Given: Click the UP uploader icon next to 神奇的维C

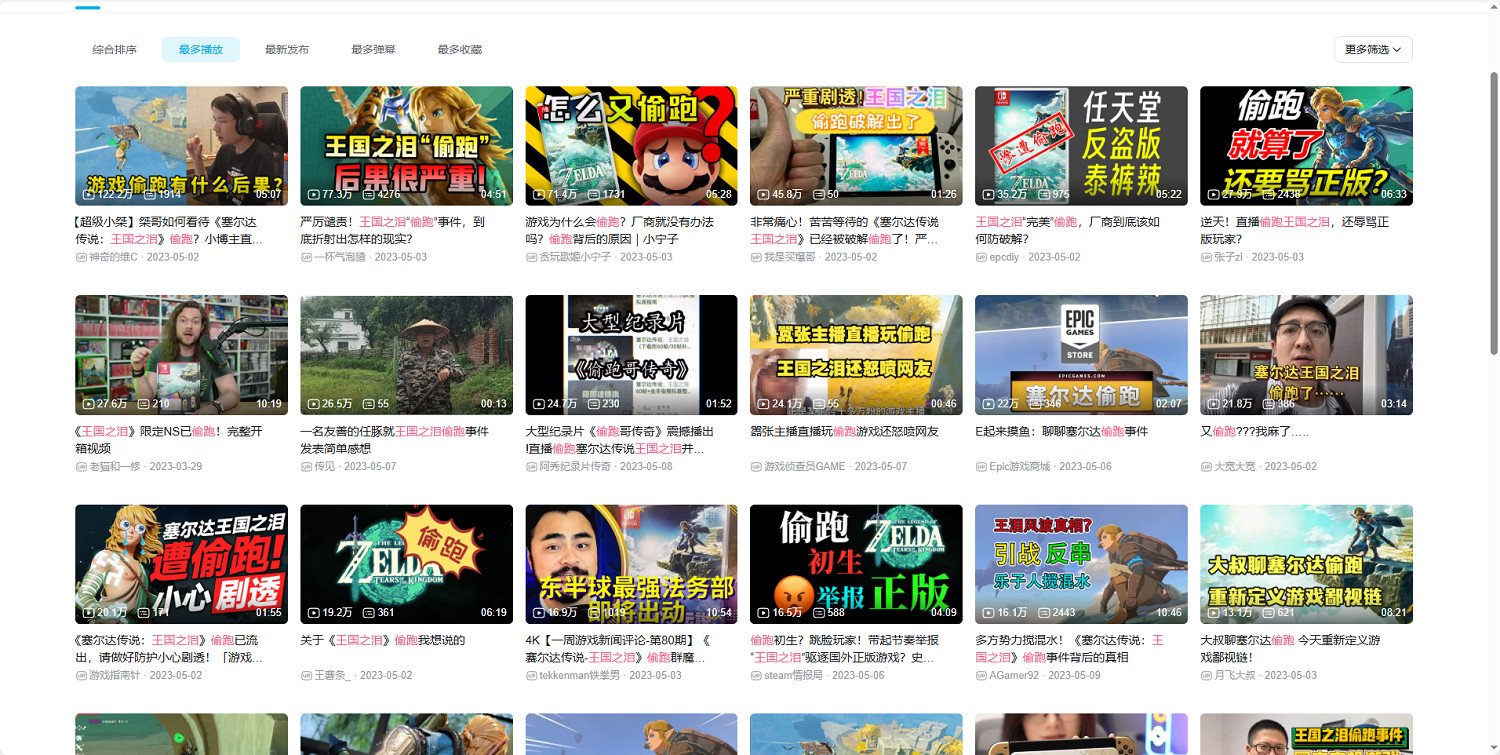Looking at the screenshot, I should pyautogui.click(x=83, y=257).
